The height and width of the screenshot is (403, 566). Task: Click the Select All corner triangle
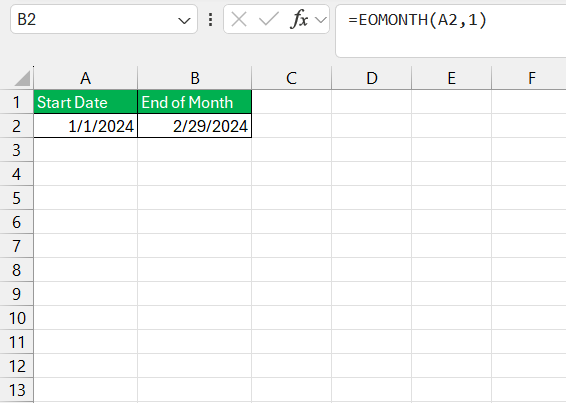pos(22,78)
